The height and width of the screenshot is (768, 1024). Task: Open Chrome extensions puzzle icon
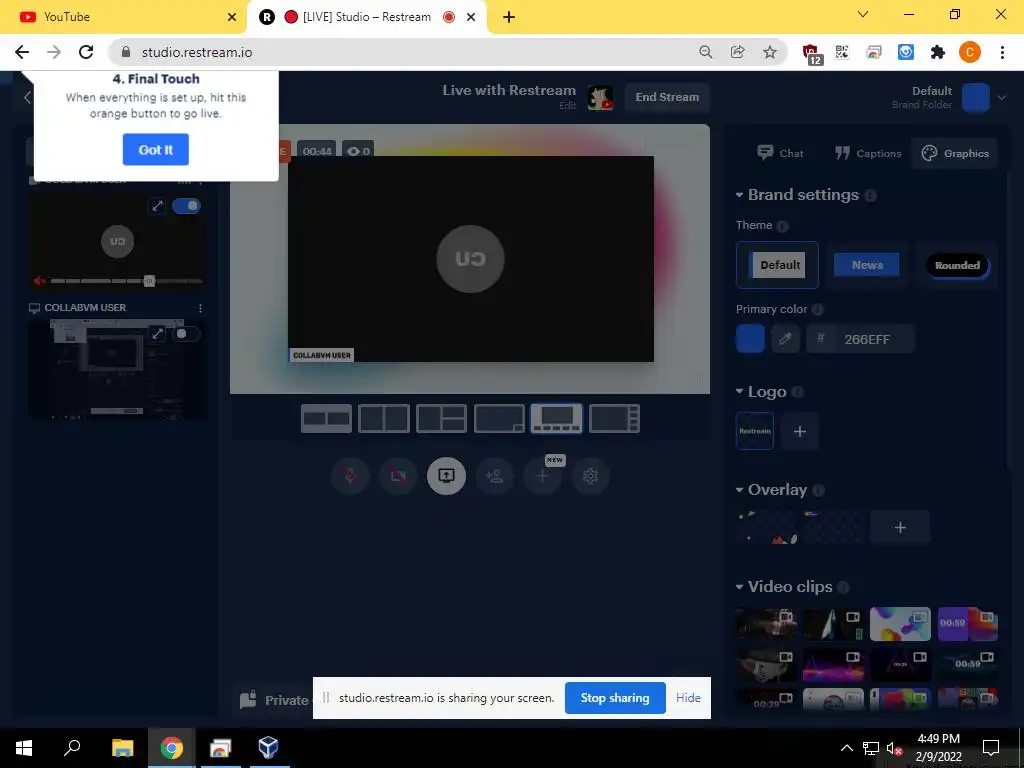click(938, 52)
